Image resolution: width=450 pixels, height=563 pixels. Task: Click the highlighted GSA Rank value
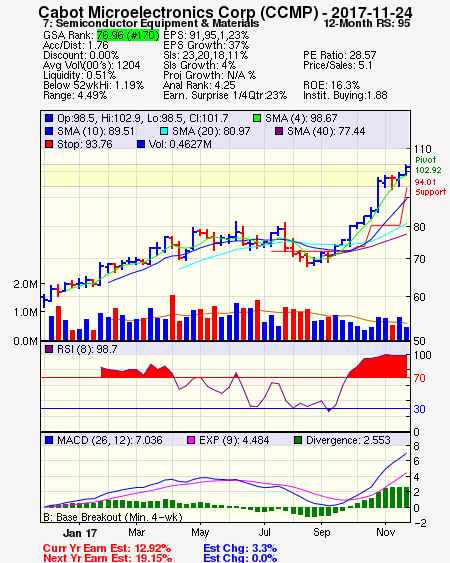point(128,35)
